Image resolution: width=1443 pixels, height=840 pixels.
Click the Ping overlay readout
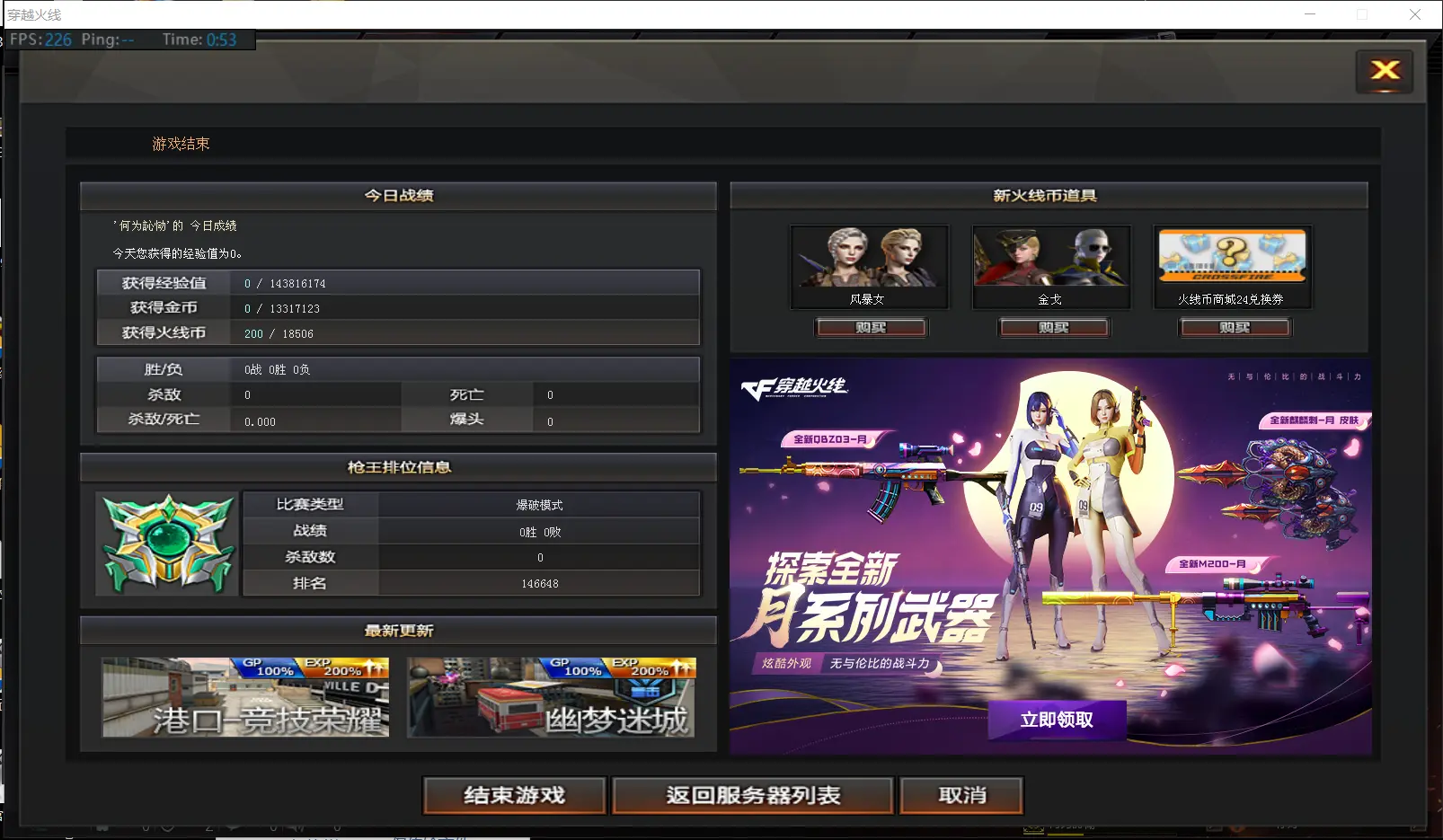point(108,40)
